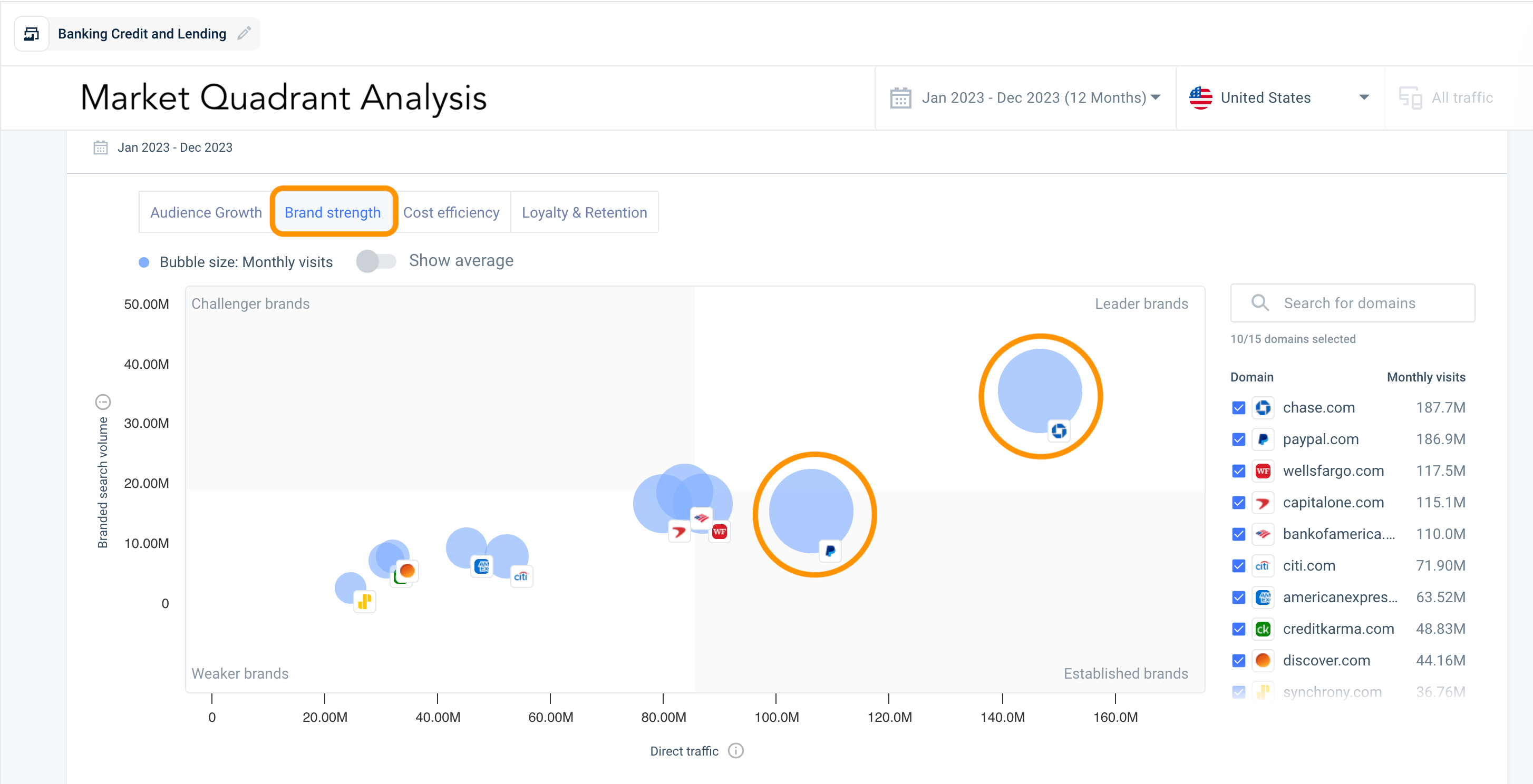
Task: Click the Citi logo marker on the chart
Action: point(521,576)
